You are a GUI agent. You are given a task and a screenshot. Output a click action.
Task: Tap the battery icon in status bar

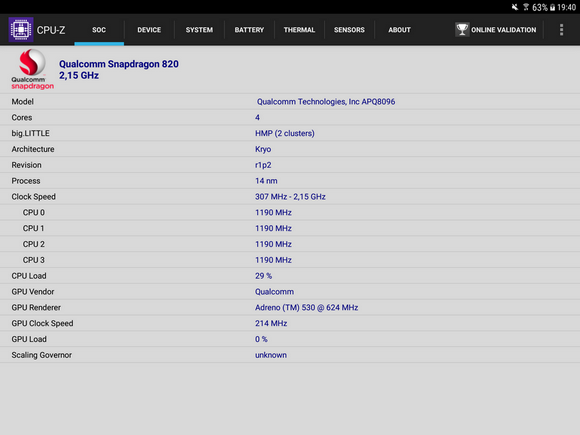pyautogui.click(x=552, y=7)
